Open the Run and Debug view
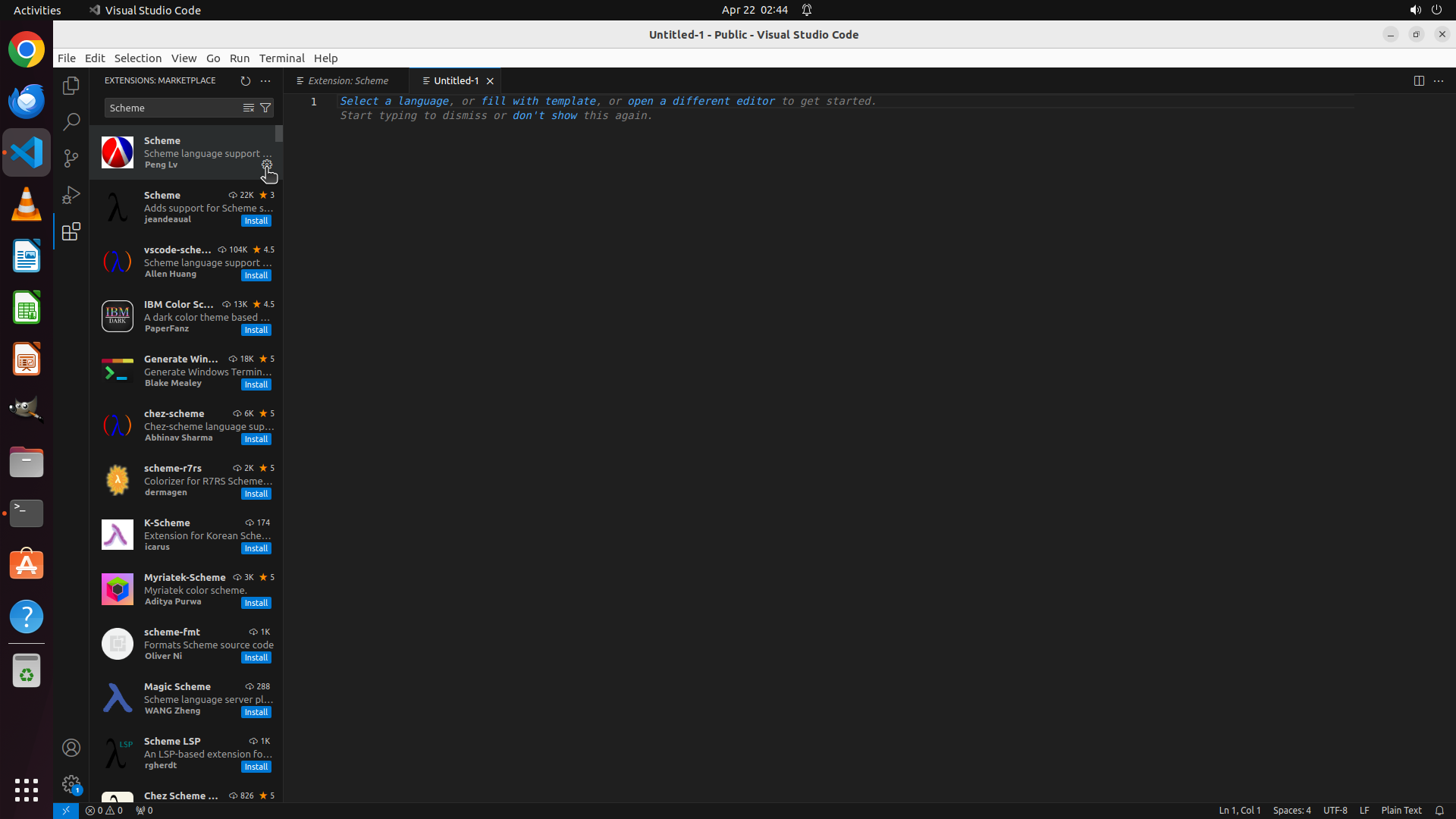Viewport: 1456px width, 819px height. [x=71, y=195]
